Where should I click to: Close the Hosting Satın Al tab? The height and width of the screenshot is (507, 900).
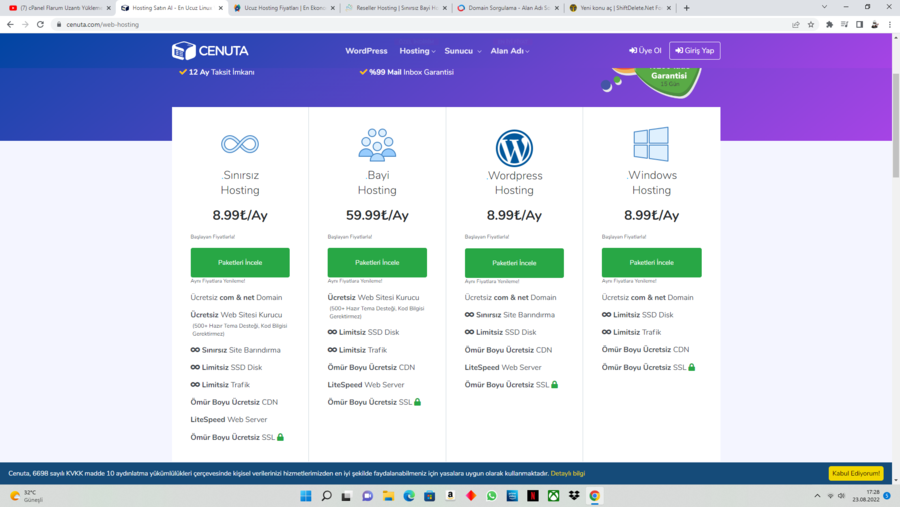point(220,8)
